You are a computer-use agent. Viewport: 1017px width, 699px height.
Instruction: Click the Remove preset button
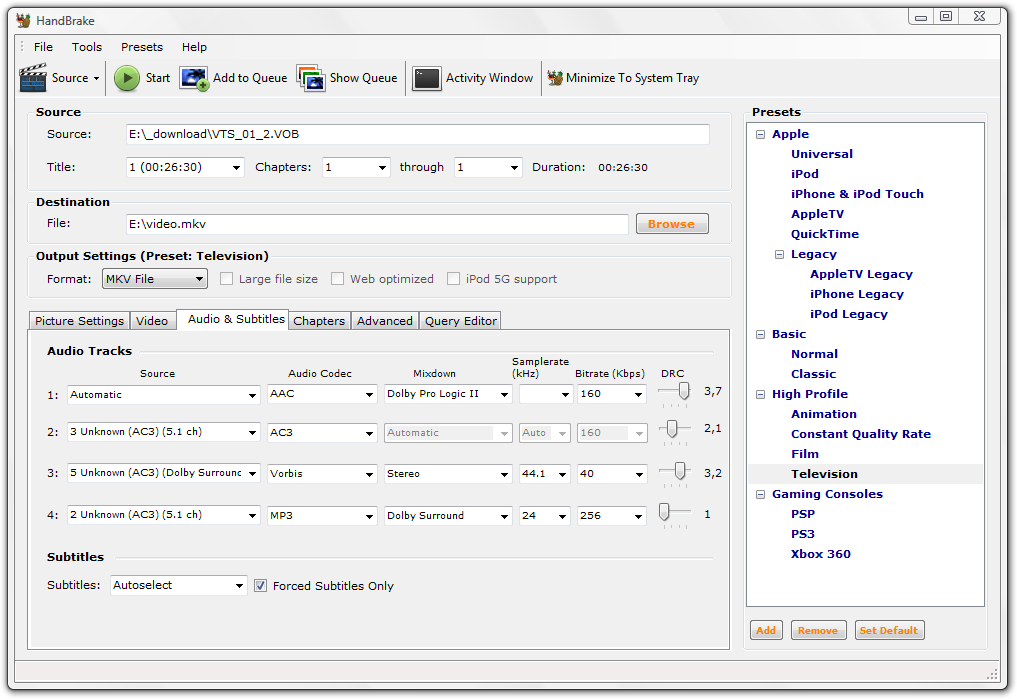pos(818,630)
